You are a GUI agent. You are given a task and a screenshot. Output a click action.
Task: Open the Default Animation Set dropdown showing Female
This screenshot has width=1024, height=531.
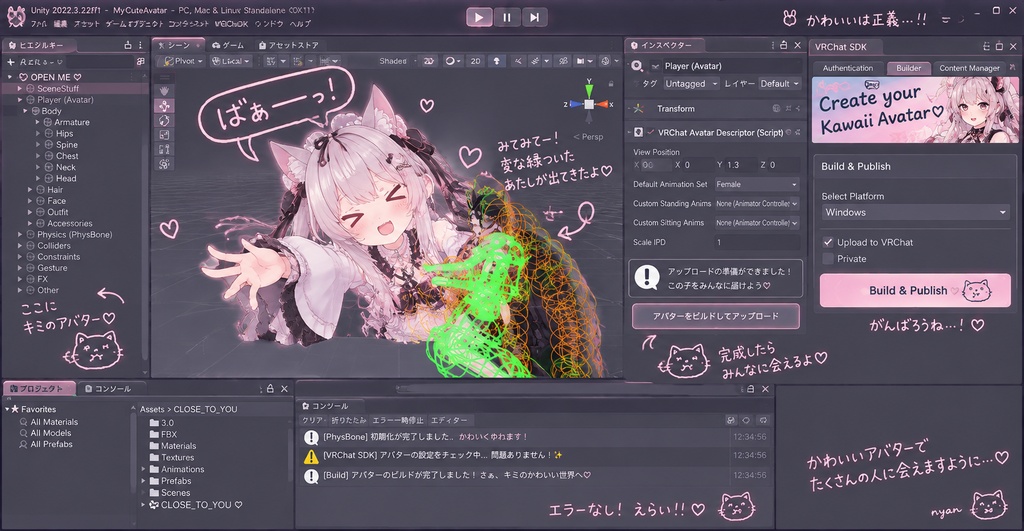tap(757, 184)
